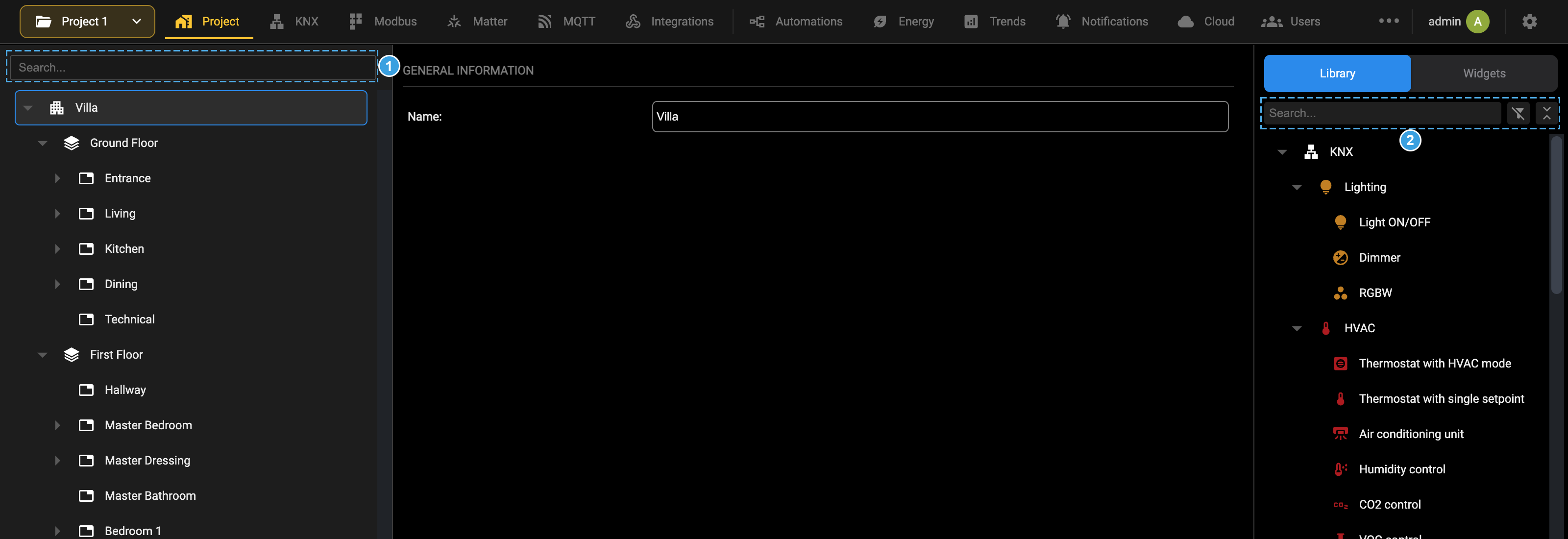Select the Library tab
This screenshot has height=539, width=1568.
(1337, 73)
